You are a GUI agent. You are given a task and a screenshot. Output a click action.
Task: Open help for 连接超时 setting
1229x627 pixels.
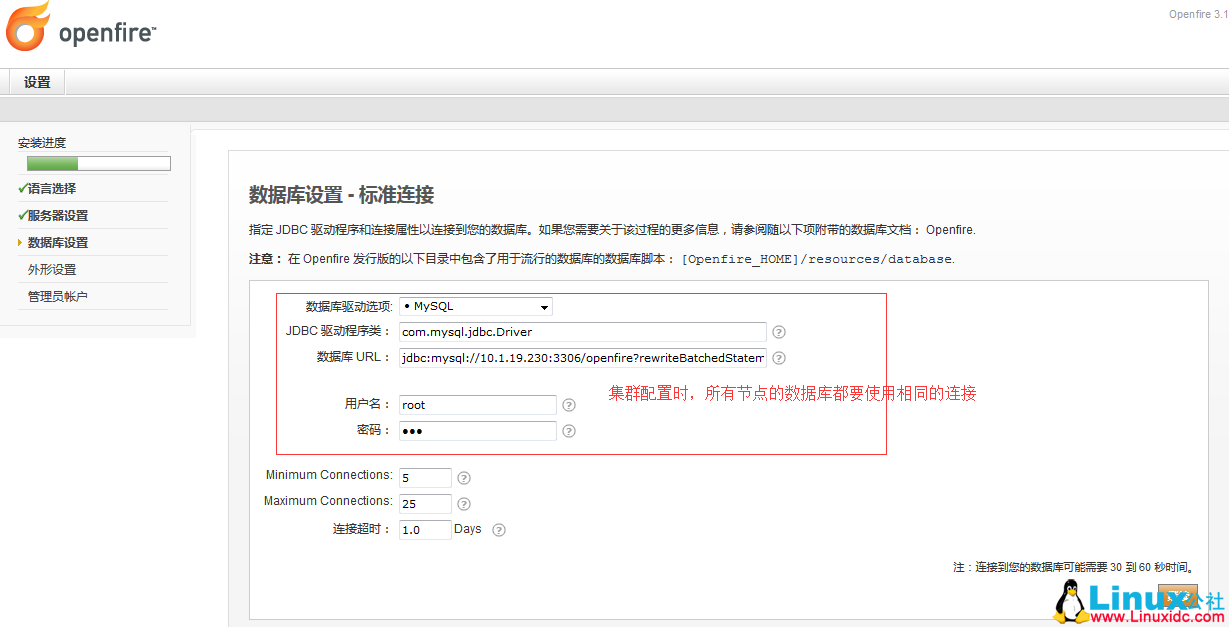498,530
